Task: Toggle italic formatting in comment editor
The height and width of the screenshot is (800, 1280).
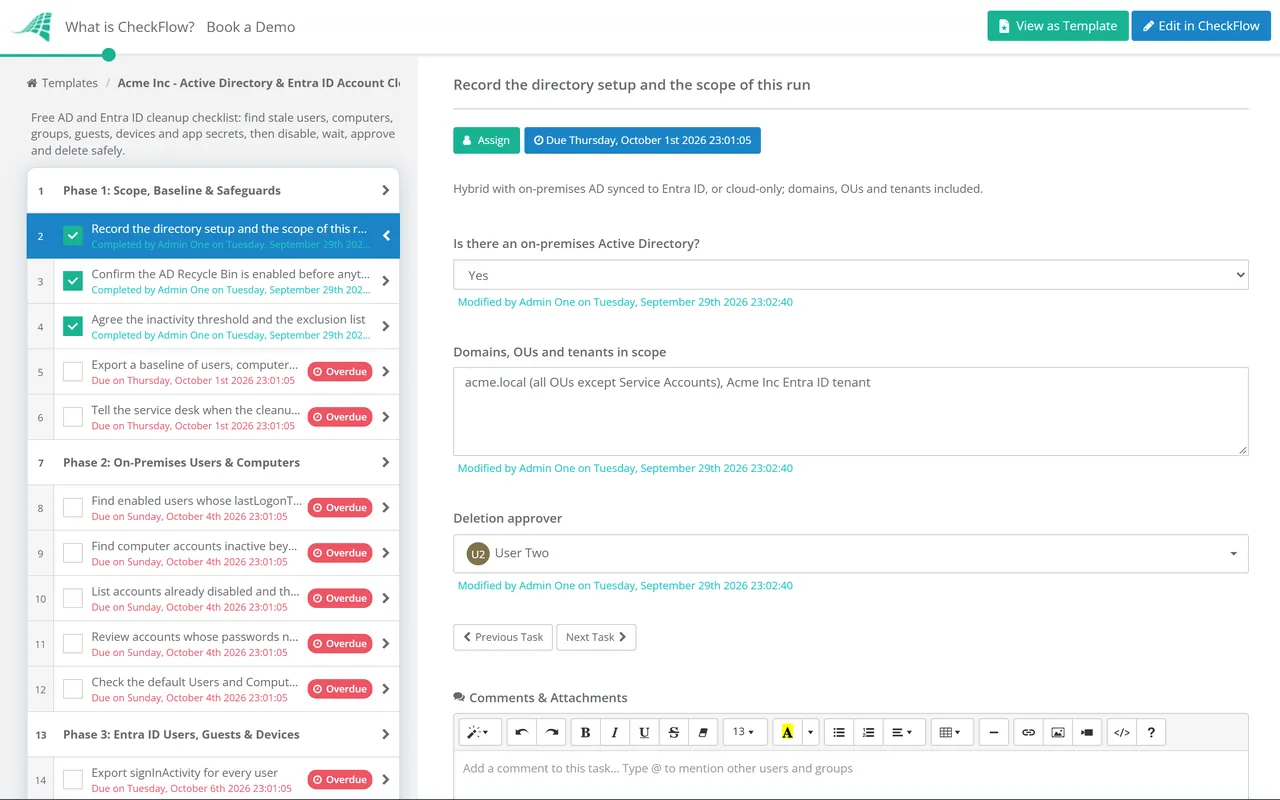Action: [x=615, y=732]
